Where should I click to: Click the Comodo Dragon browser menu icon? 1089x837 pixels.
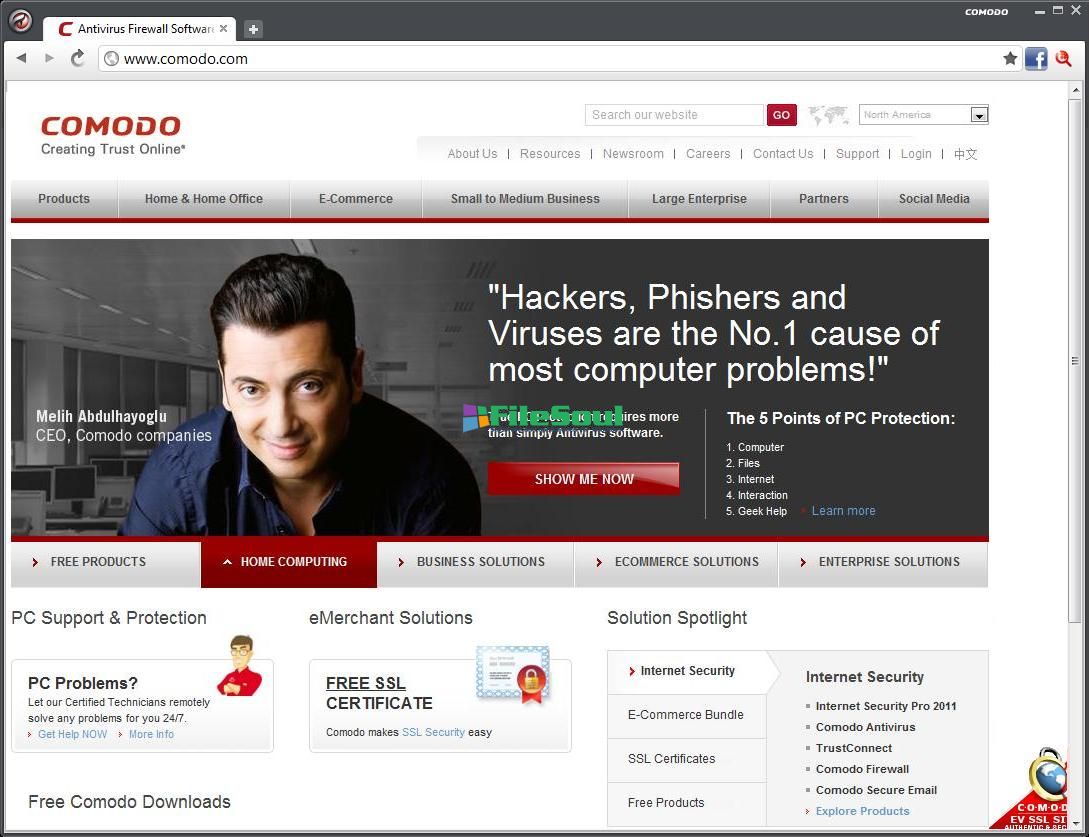pos(20,21)
